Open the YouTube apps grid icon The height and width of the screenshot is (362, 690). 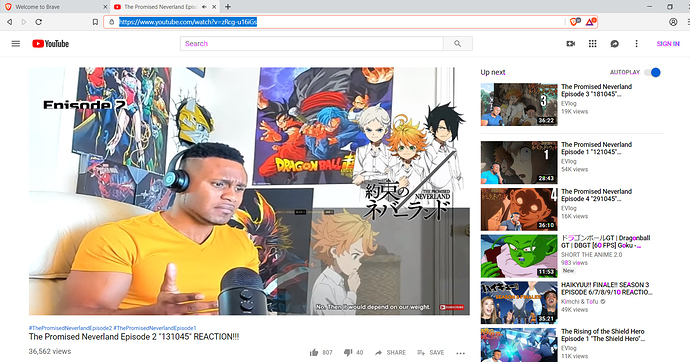(x=593, y=44)
